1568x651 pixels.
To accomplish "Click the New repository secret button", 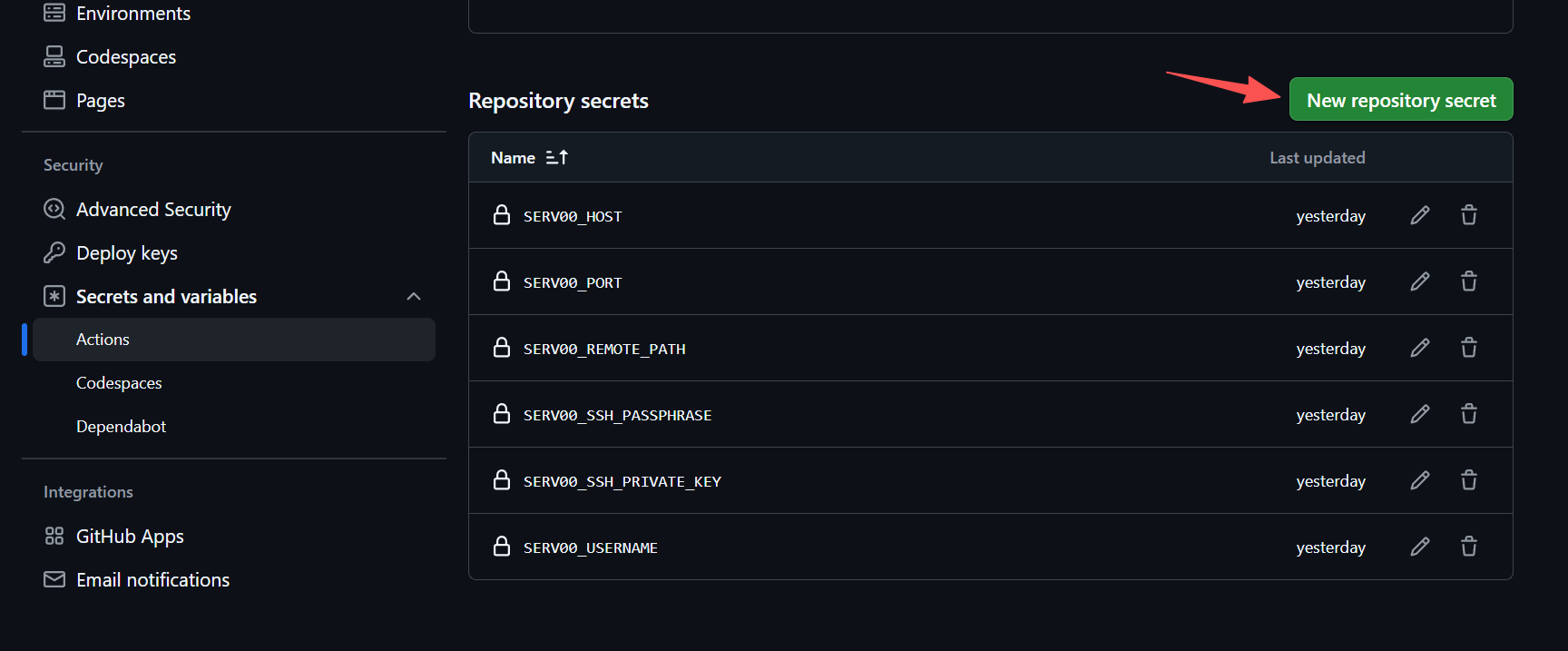I will [x=1400, y=100].
